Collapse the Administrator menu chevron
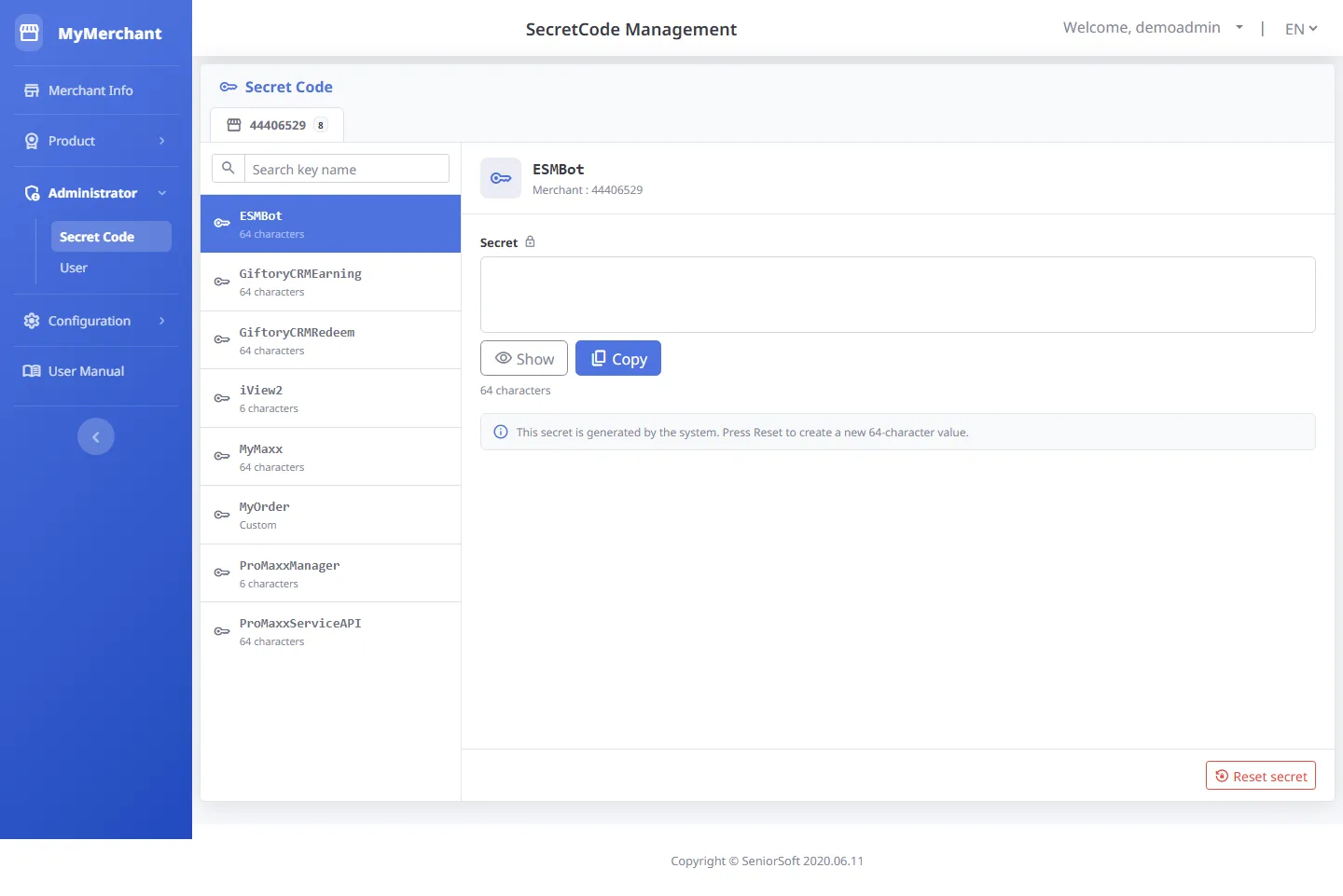 161,193
